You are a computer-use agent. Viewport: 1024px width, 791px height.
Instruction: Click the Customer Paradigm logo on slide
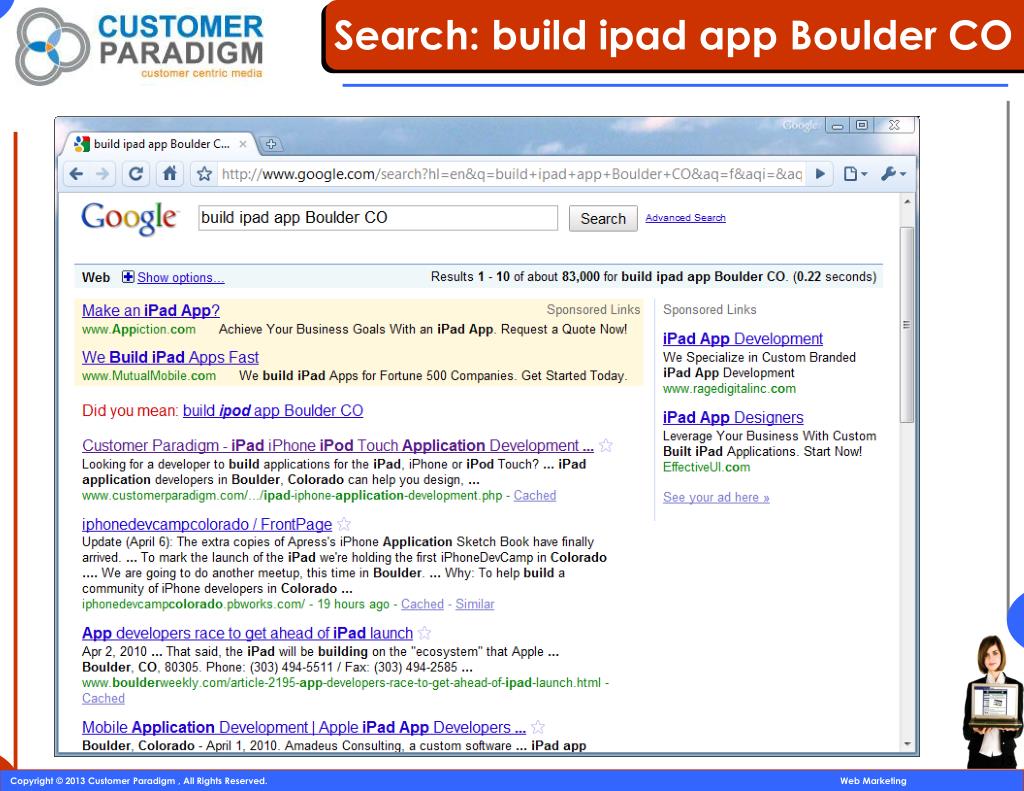pyautogui.click(x=139, y=46)
